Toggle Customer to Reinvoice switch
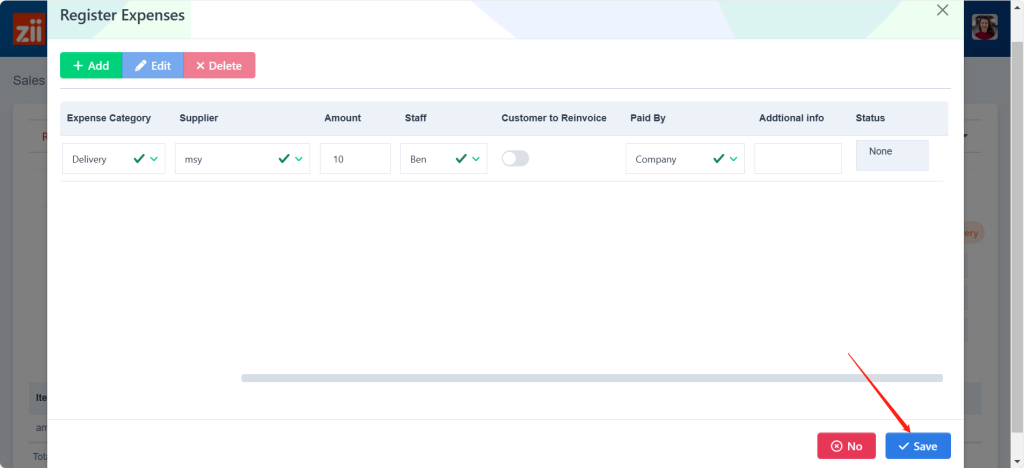1024x468 pixels. pos(515,158)
